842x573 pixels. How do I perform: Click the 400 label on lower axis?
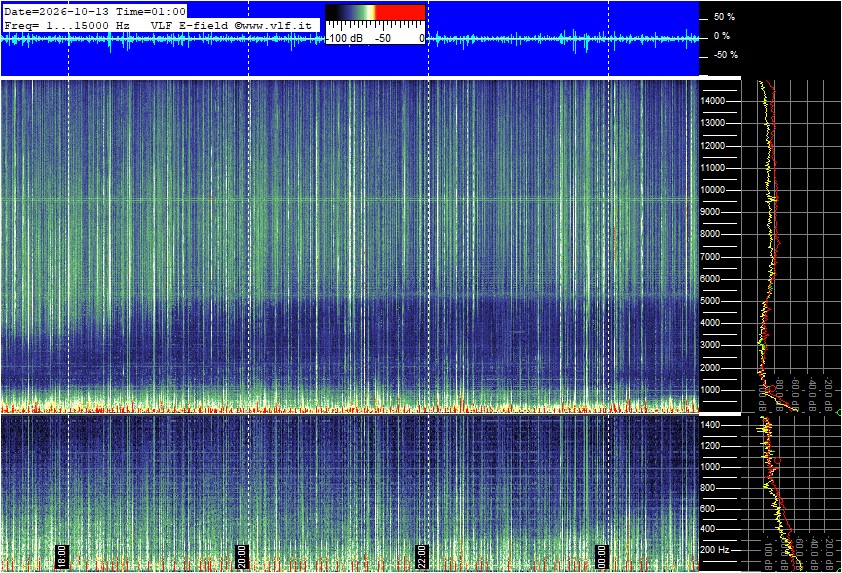[708, 530]
